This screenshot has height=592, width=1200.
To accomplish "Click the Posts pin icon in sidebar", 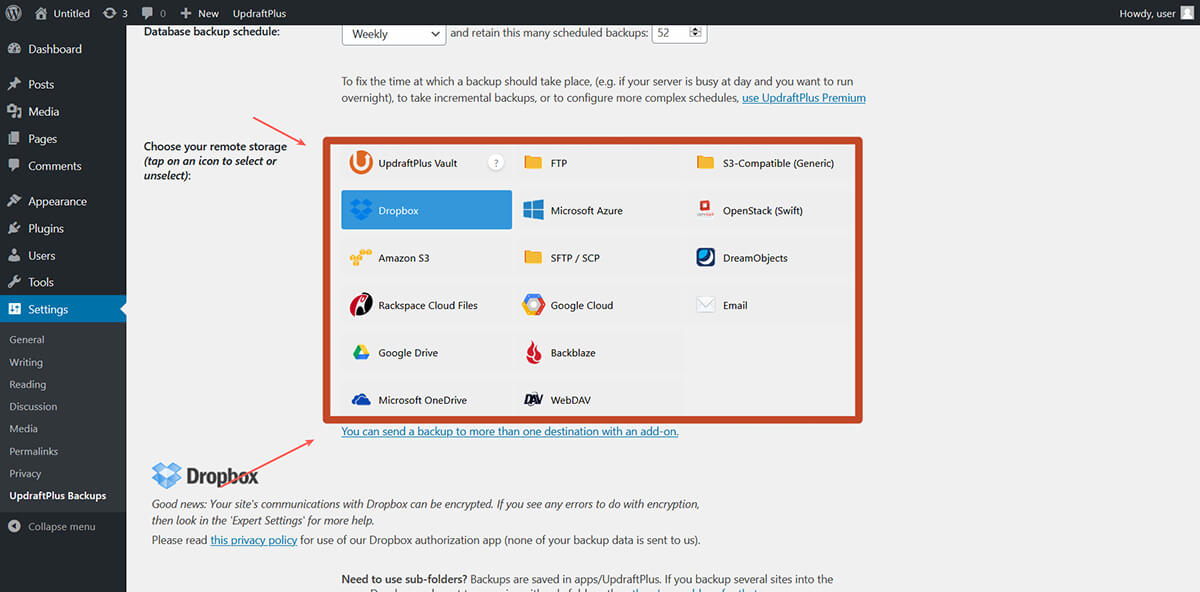I will click(14, 84).
